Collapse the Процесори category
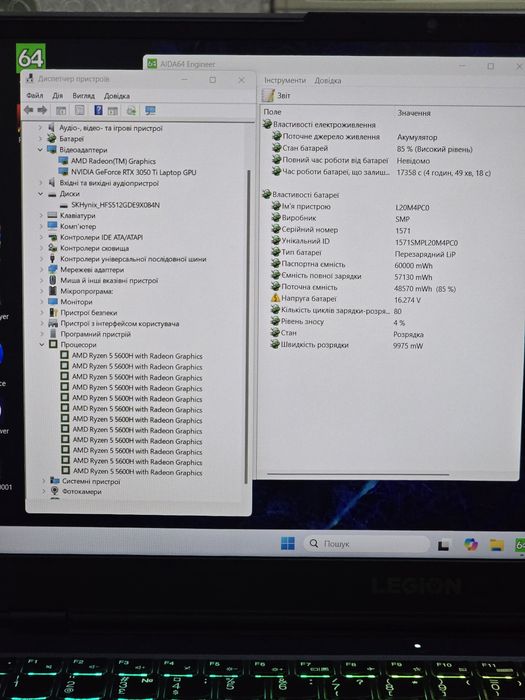 [42, 345]
